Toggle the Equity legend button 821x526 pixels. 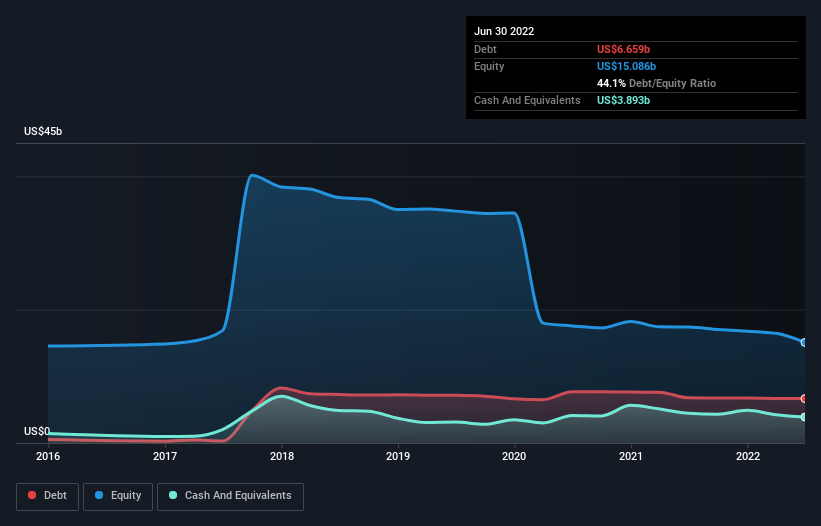118,496
